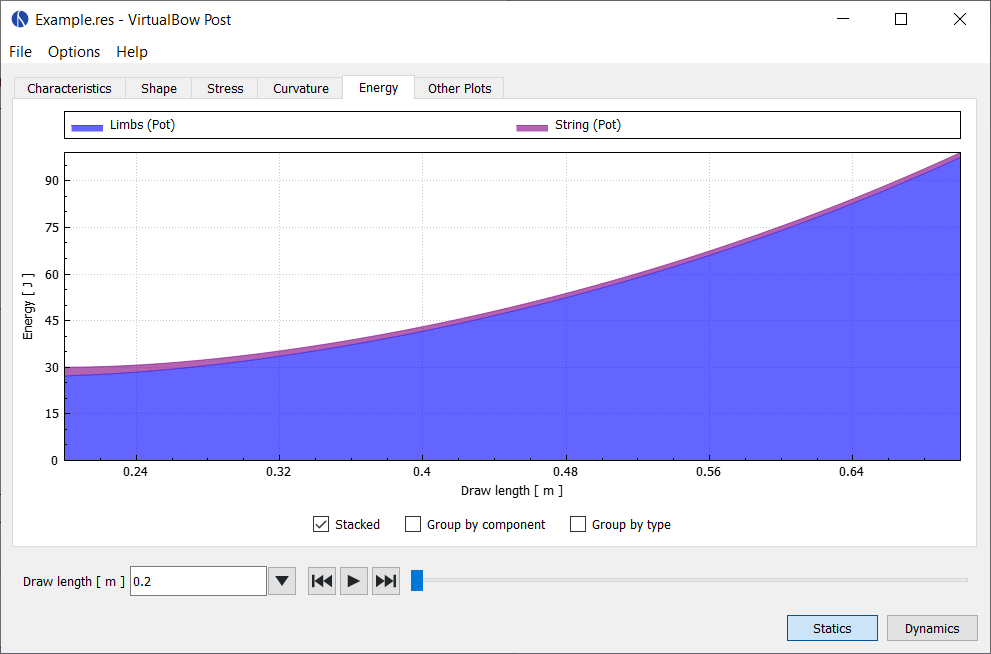Click the draw length slider handle
Image resolution: width=991 pixels, height=654 pixels.
(417, 580)
